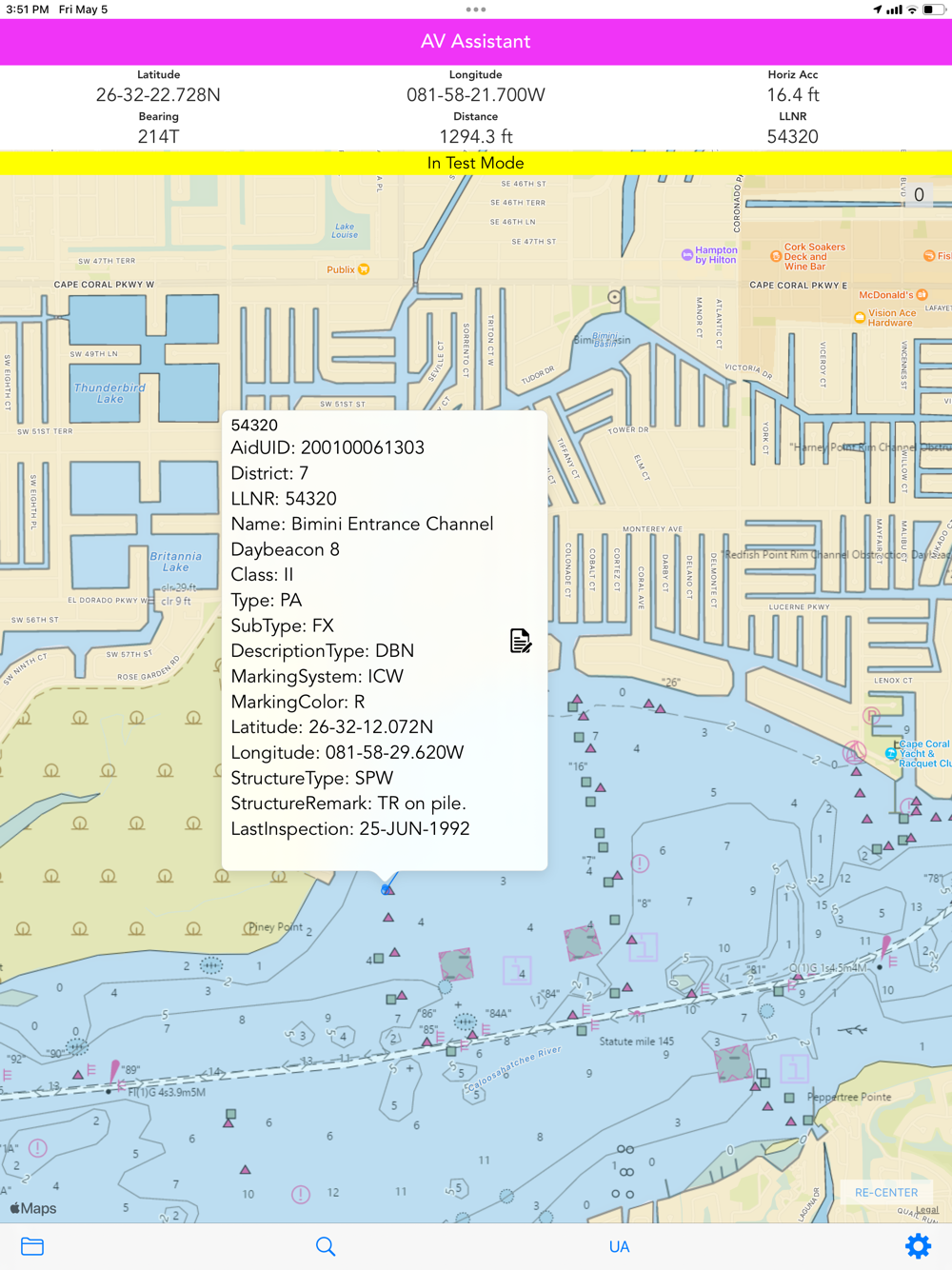Image resolution: width=952 pixels, height=1270 pixels.
Task: Tap the Horiz Acc value 16.4 ft
Action: point(793,94)
